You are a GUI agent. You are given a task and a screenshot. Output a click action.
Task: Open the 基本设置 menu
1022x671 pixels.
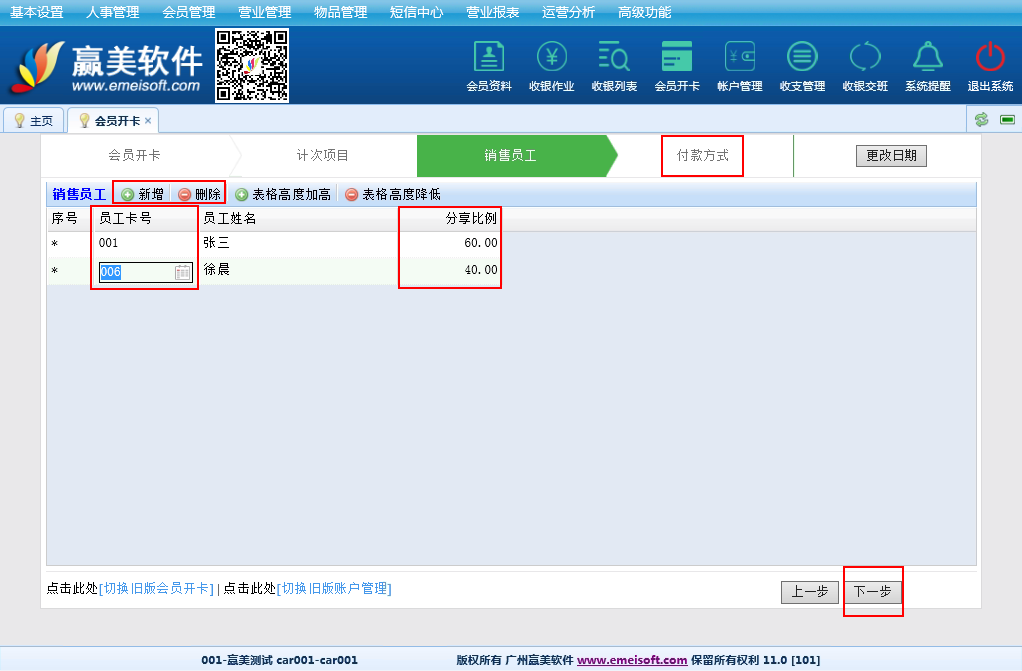[x=37, y=13]
